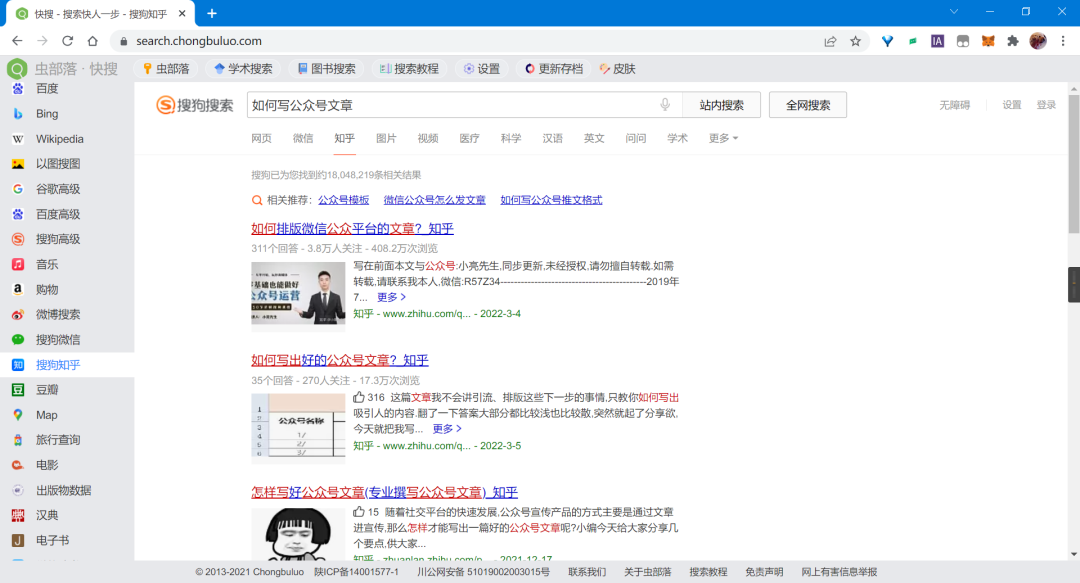Image resolution: width=1080 pixels, height=583 pixels.
Task: Click 登录 at top right
Action: pyautogui.click(x=1046, y=105)
